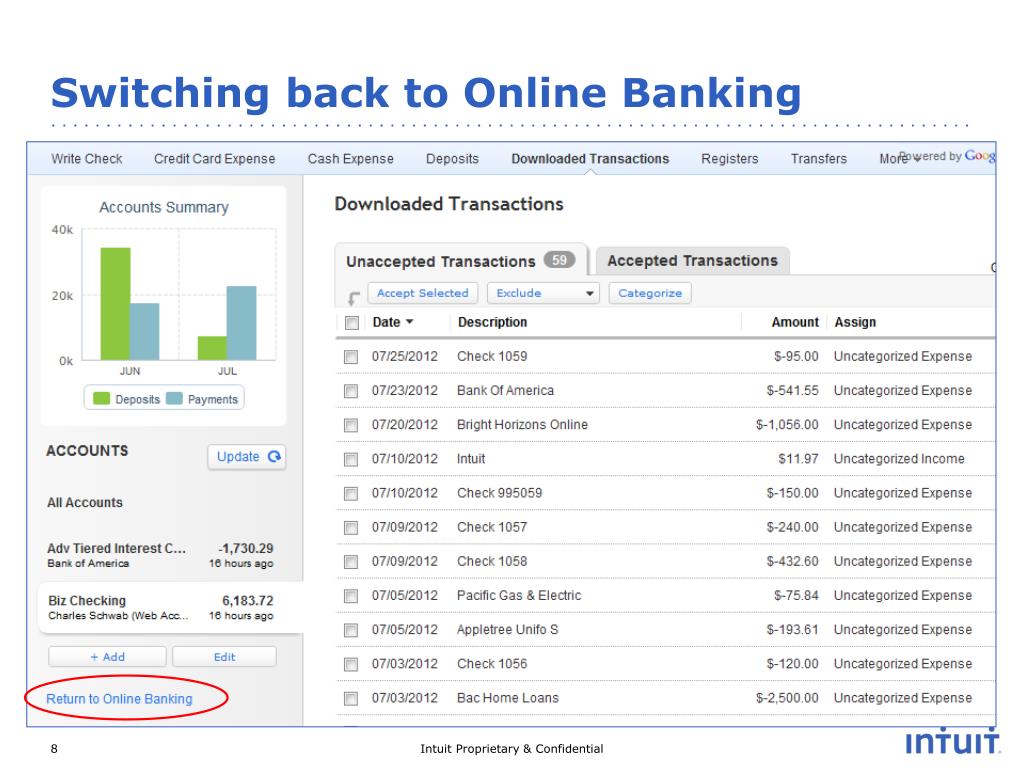Check the box for Appletree Unifo S
This screenshot has height=768, width=1024.
351,630
